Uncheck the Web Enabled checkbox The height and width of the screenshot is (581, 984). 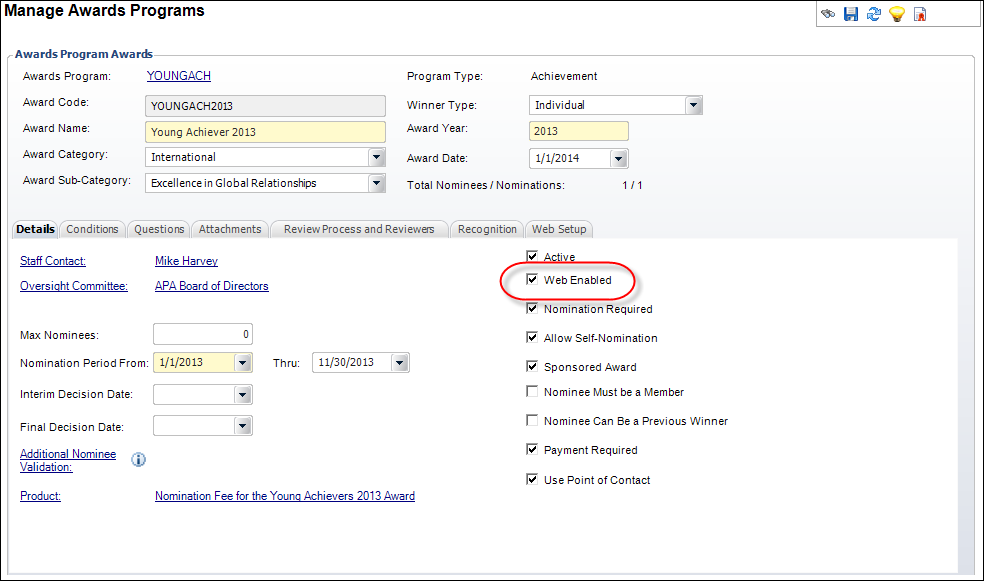[x=532, y=279]
